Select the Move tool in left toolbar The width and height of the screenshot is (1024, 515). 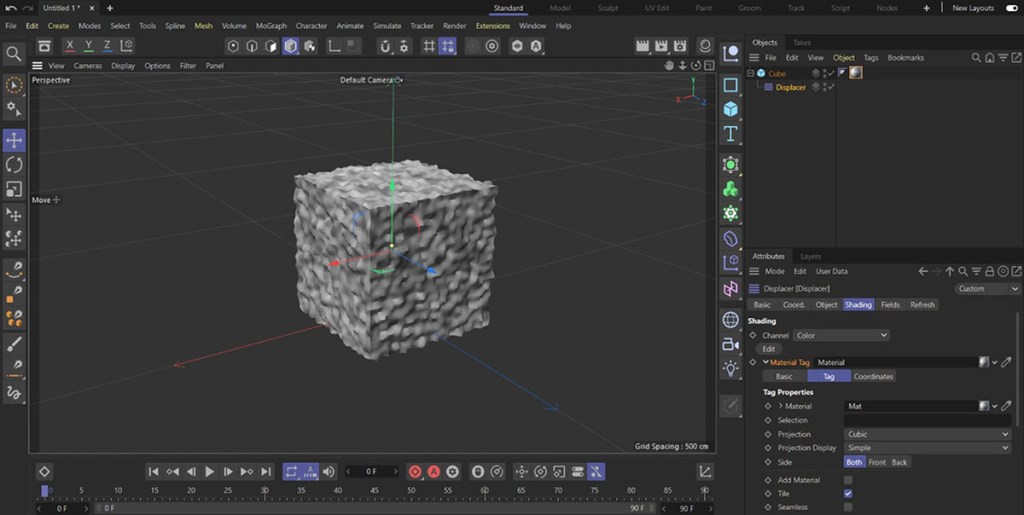(14, 140)
